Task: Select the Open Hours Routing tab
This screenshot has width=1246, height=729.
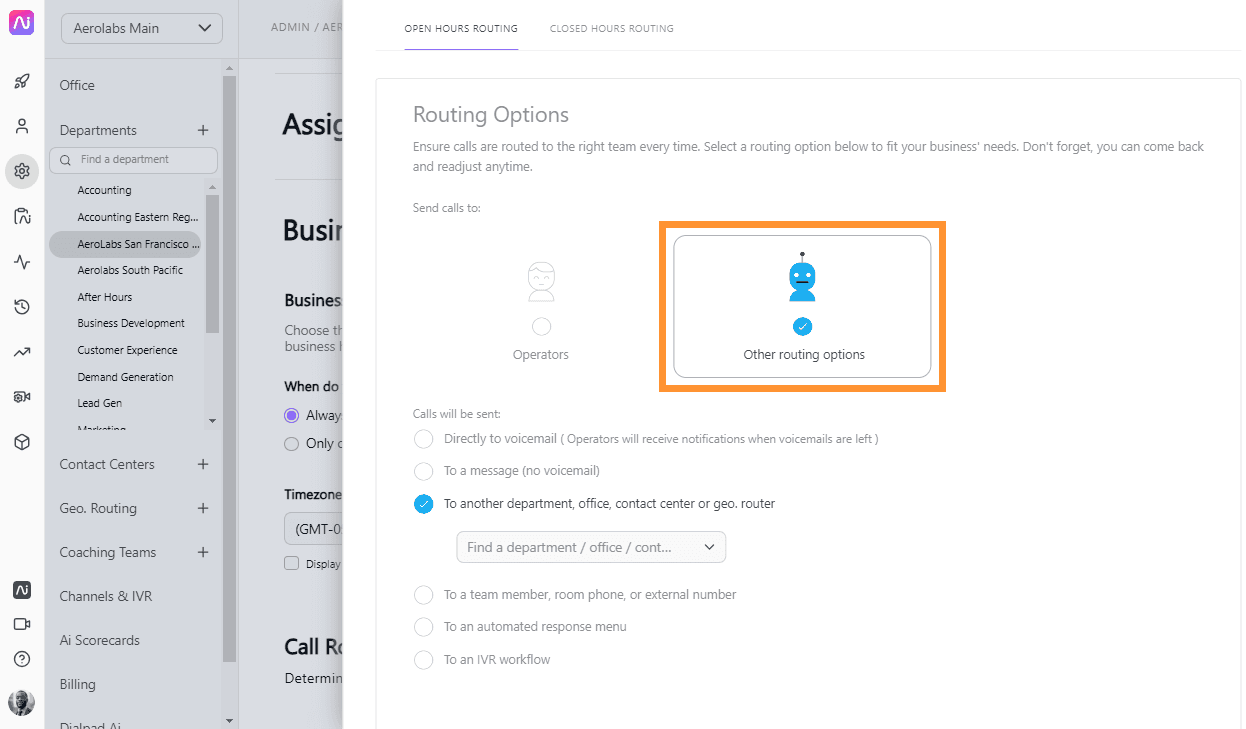Action: click(461, 29)
